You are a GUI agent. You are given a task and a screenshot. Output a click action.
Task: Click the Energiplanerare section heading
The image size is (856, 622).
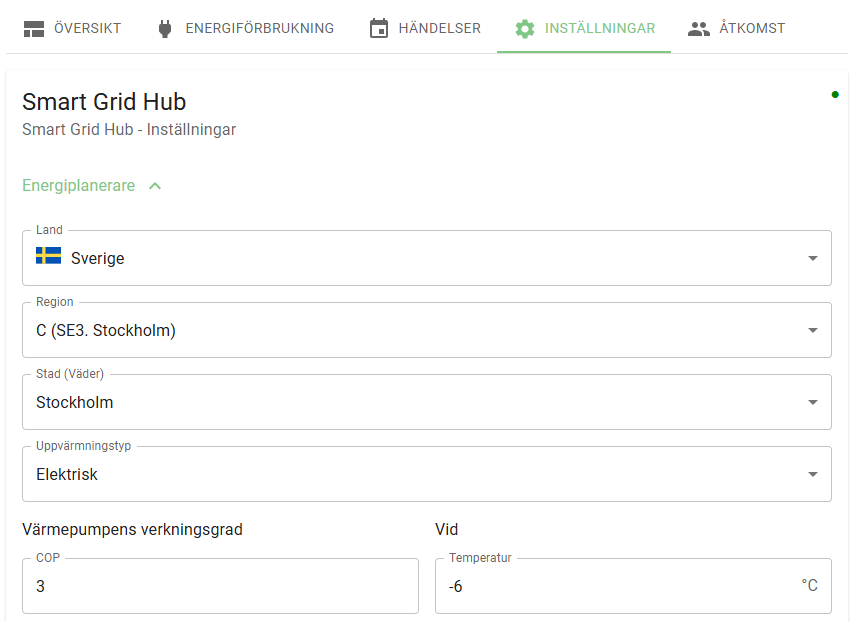pyautogui.click(x=79, y=185)
